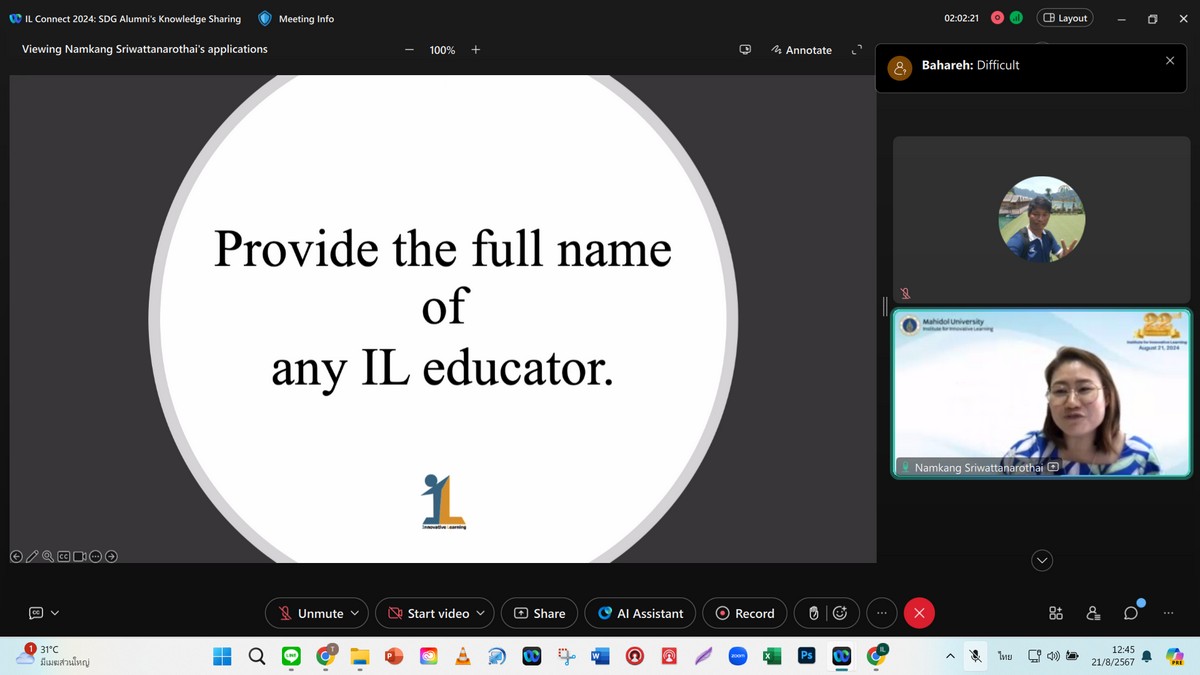Viewport: 1200px width, 675px height.
Task: Click the red recording indicator icon
Action: coord(997,18)
